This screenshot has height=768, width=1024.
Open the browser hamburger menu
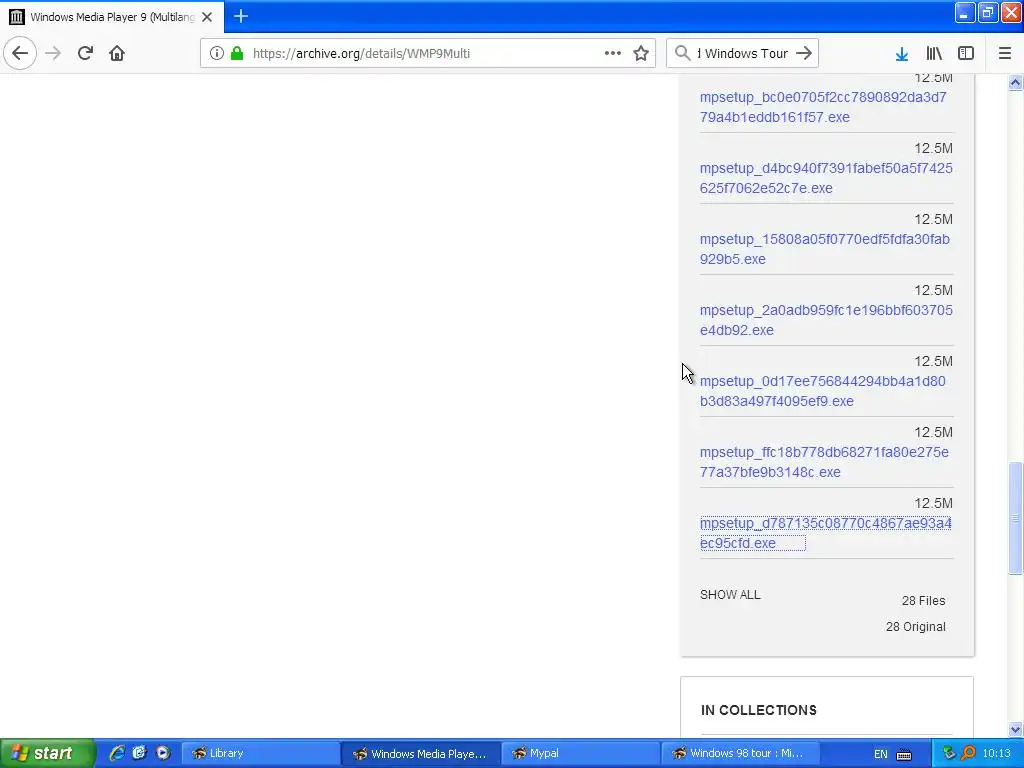1005,53
